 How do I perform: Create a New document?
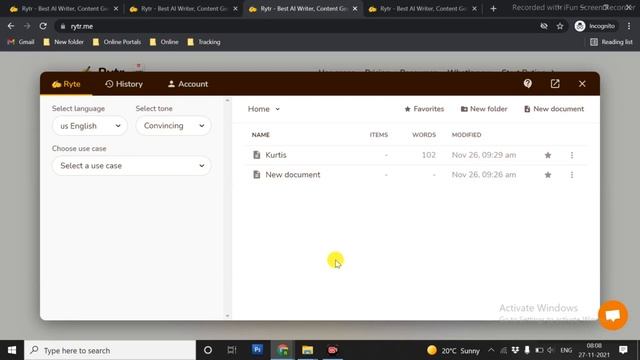(x=554, y=109)
